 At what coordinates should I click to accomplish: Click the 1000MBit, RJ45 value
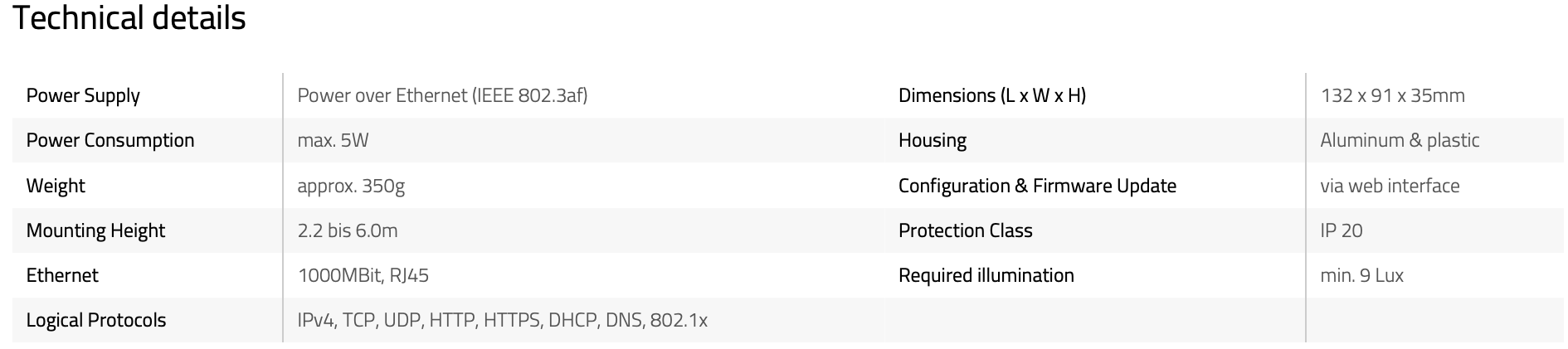[x=363, y=275]
